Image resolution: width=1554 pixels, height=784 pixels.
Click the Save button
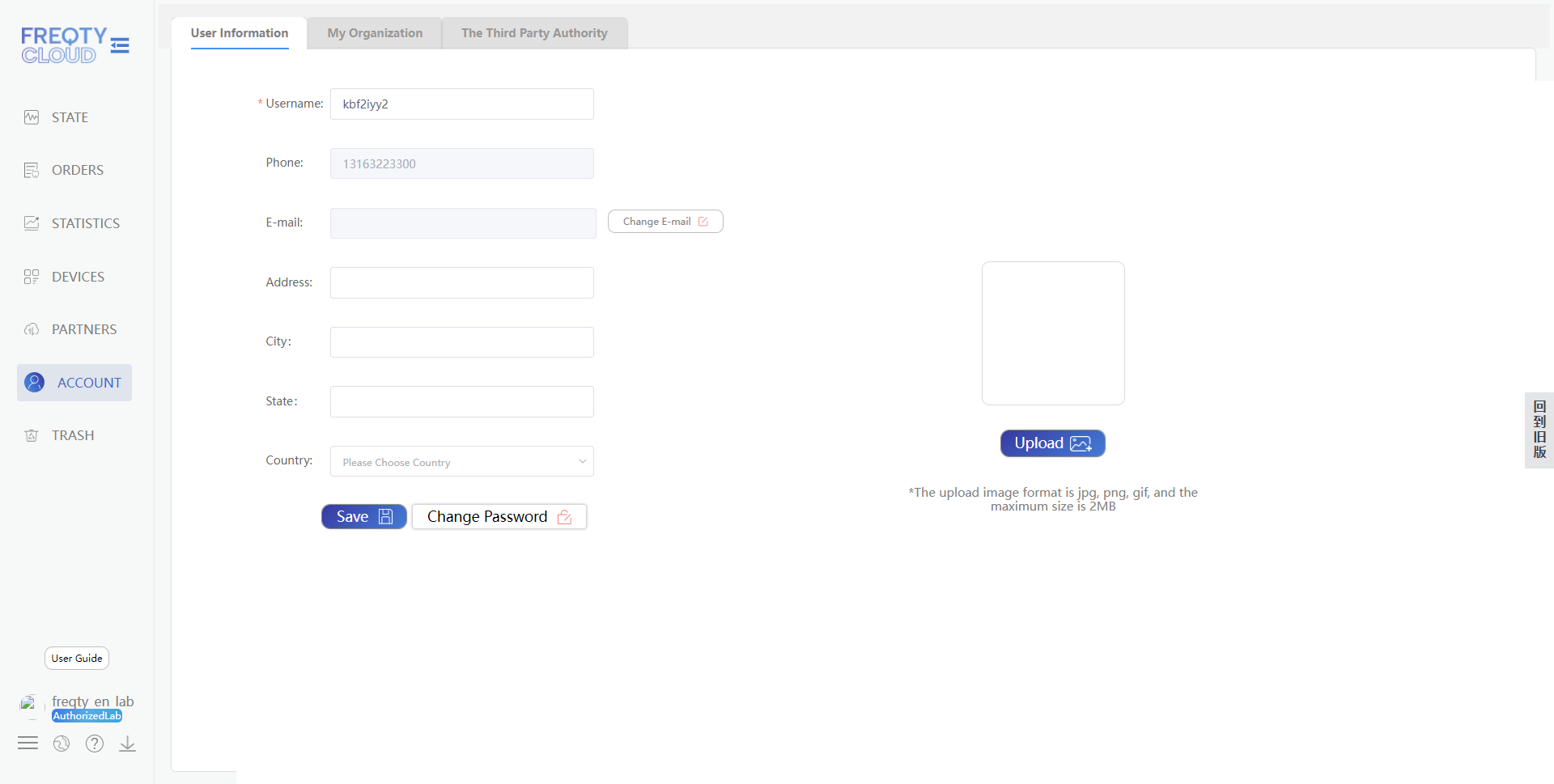coord(363,517)
